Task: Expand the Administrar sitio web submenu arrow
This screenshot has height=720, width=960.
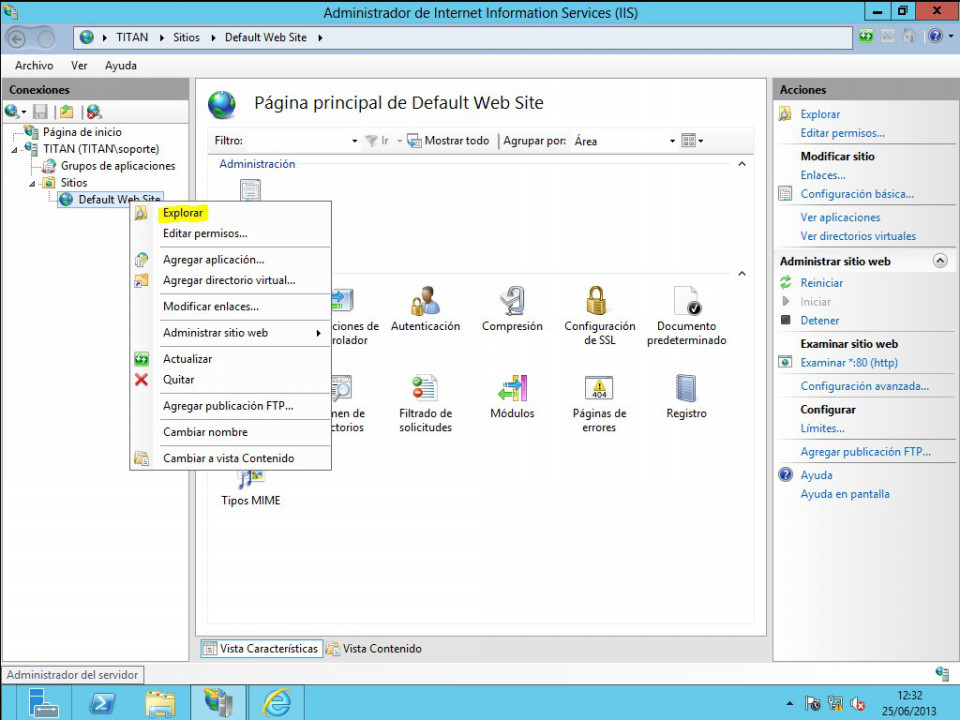Action: pyautogui.click(x=318, y=333)
